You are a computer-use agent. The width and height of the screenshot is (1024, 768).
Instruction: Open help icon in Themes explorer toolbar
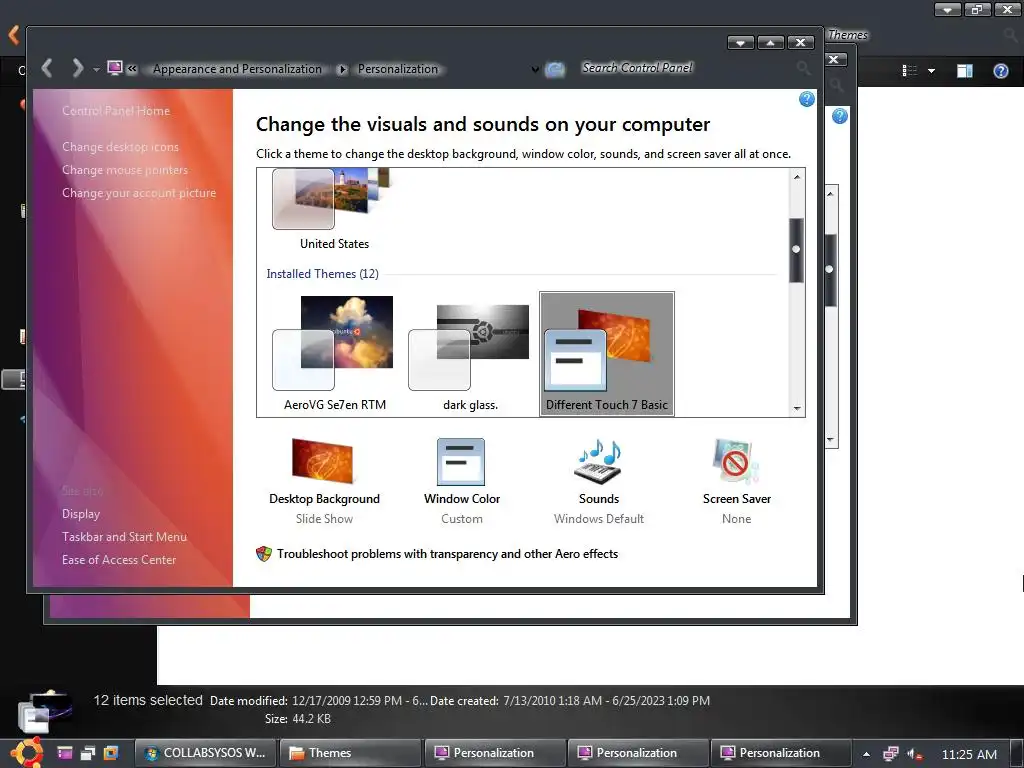point(1000,71)
